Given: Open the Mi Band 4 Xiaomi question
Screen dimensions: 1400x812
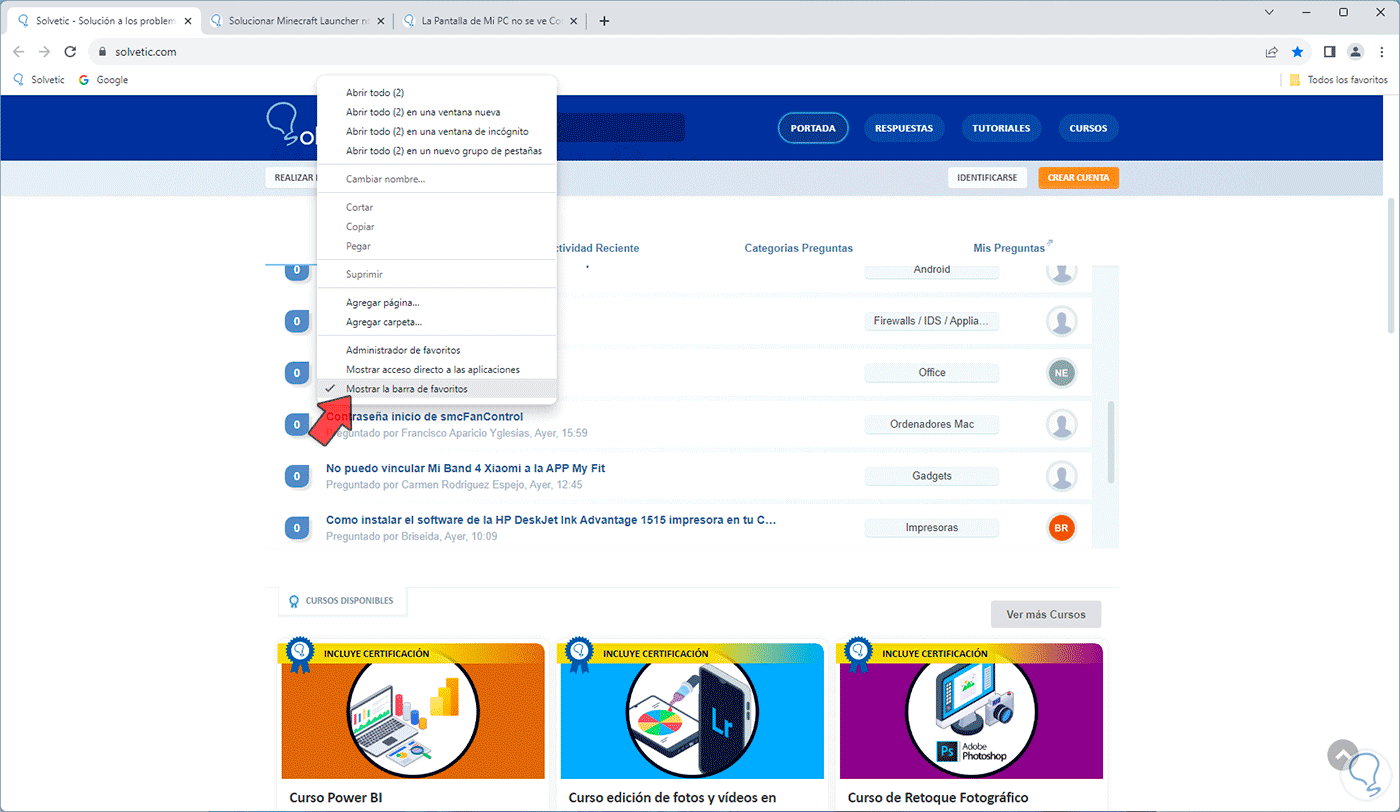Looking at the screenshot, I should pyautogui.click(x=465, y=468).
